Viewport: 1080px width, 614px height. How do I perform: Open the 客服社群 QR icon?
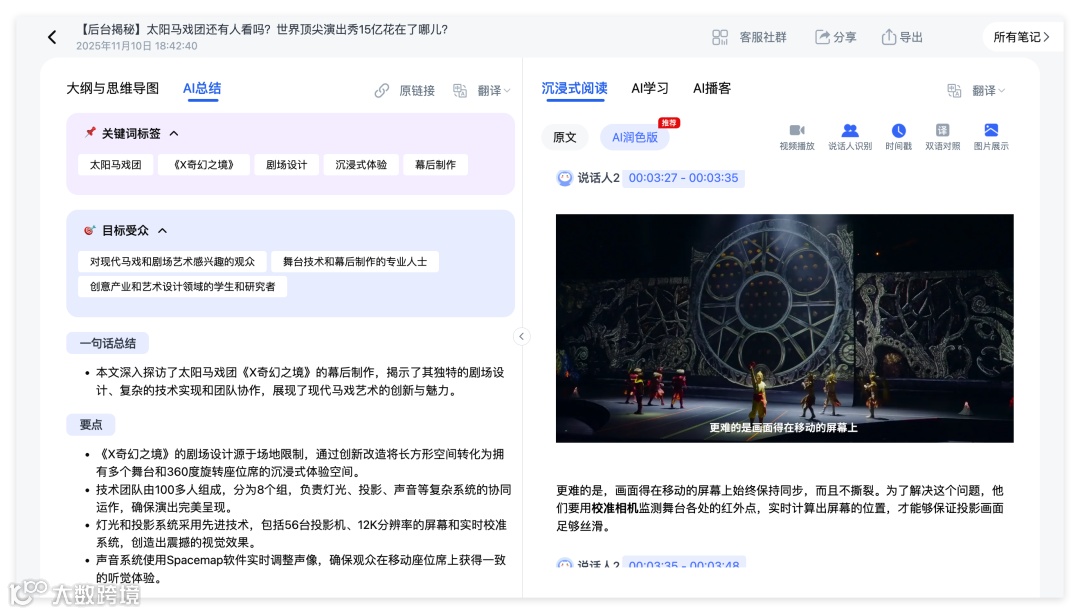point(720,37)
